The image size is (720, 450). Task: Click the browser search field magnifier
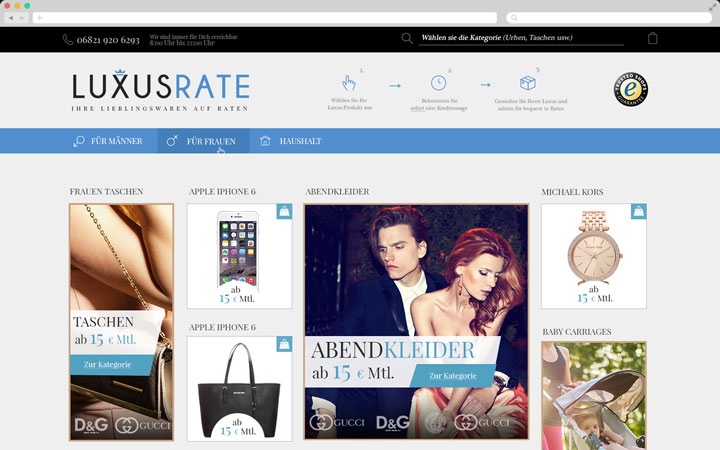(514, 18)
